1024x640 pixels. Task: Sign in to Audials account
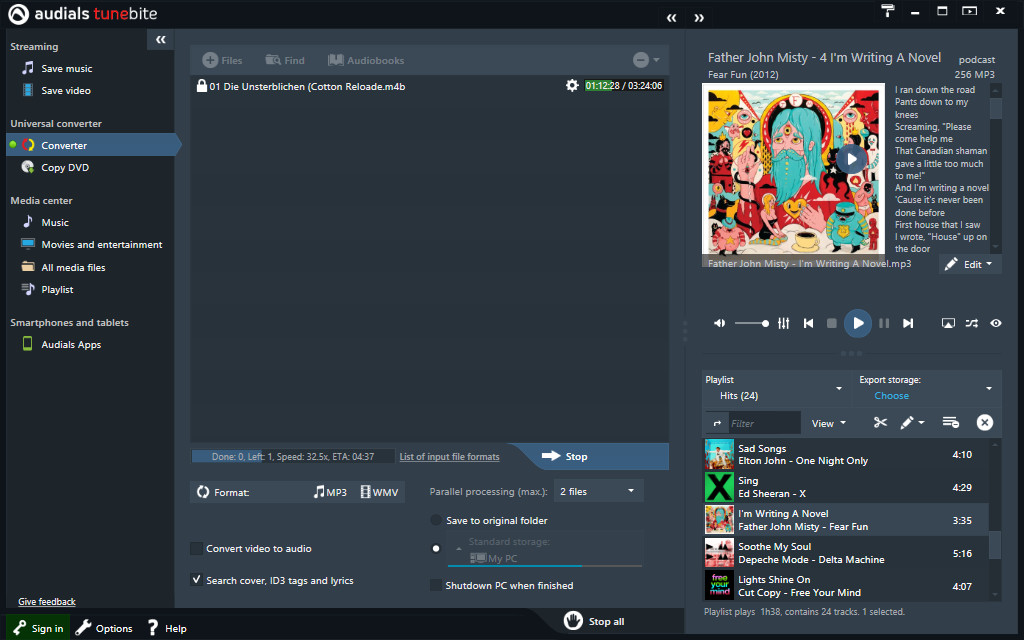[x=38, y=628]
